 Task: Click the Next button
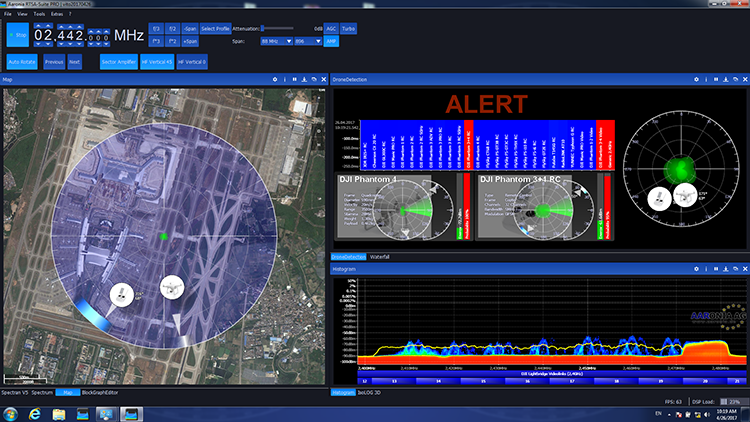(x=75, y=62)
